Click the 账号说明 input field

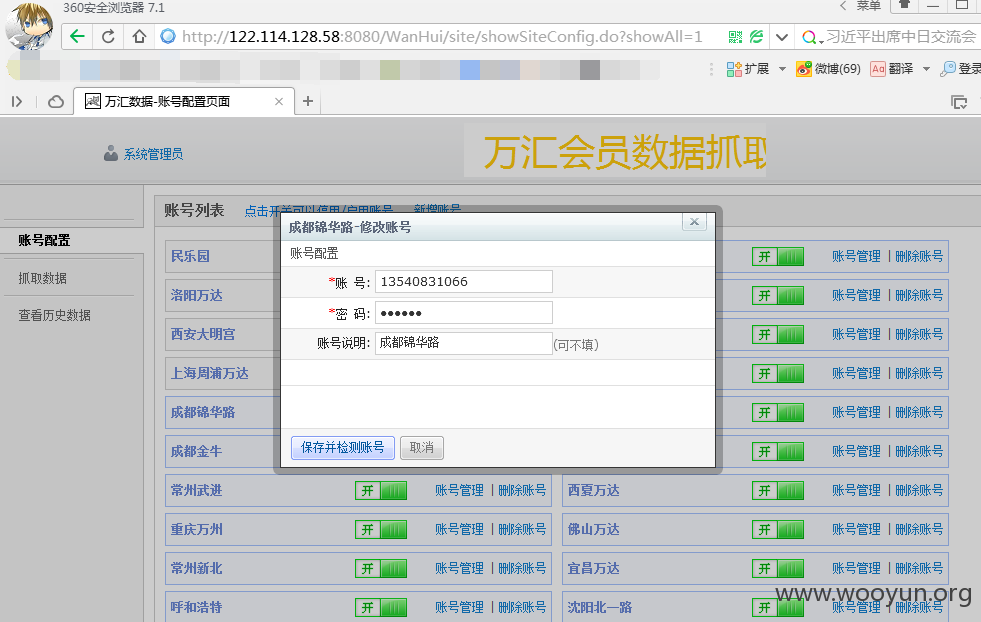(464, 343)
